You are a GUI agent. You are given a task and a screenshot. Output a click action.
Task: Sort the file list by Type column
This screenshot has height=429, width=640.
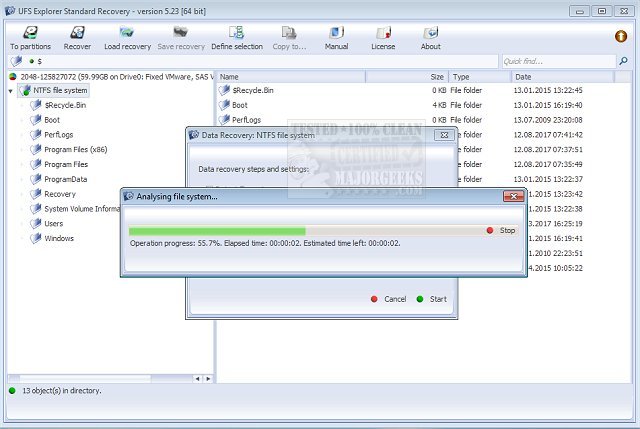(480, 77)
